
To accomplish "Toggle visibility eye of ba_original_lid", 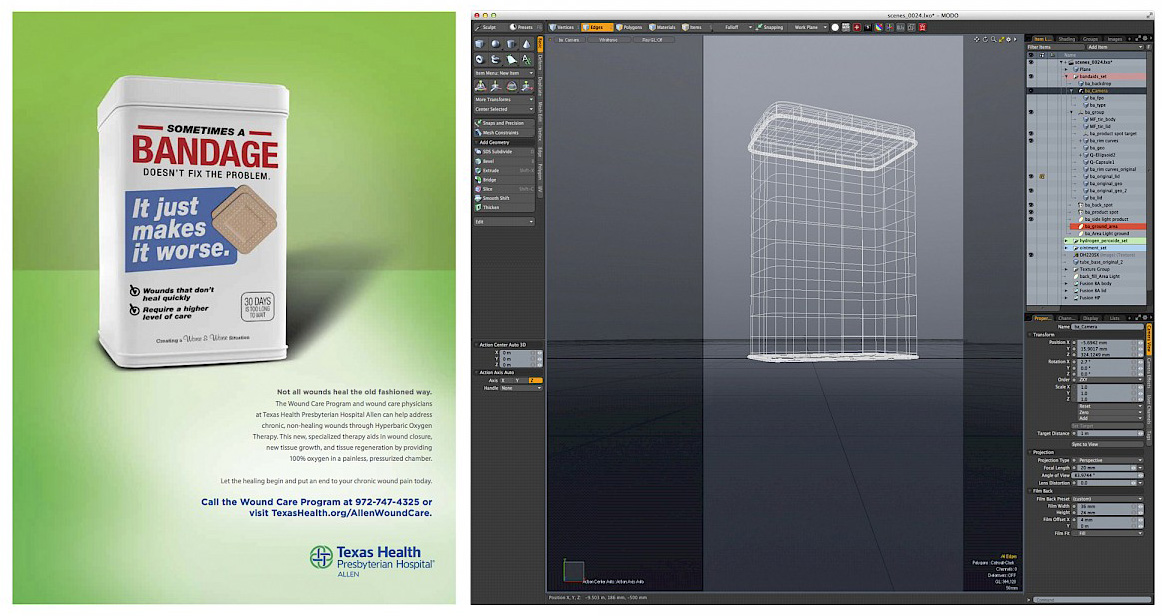I will coord(1031,176).
